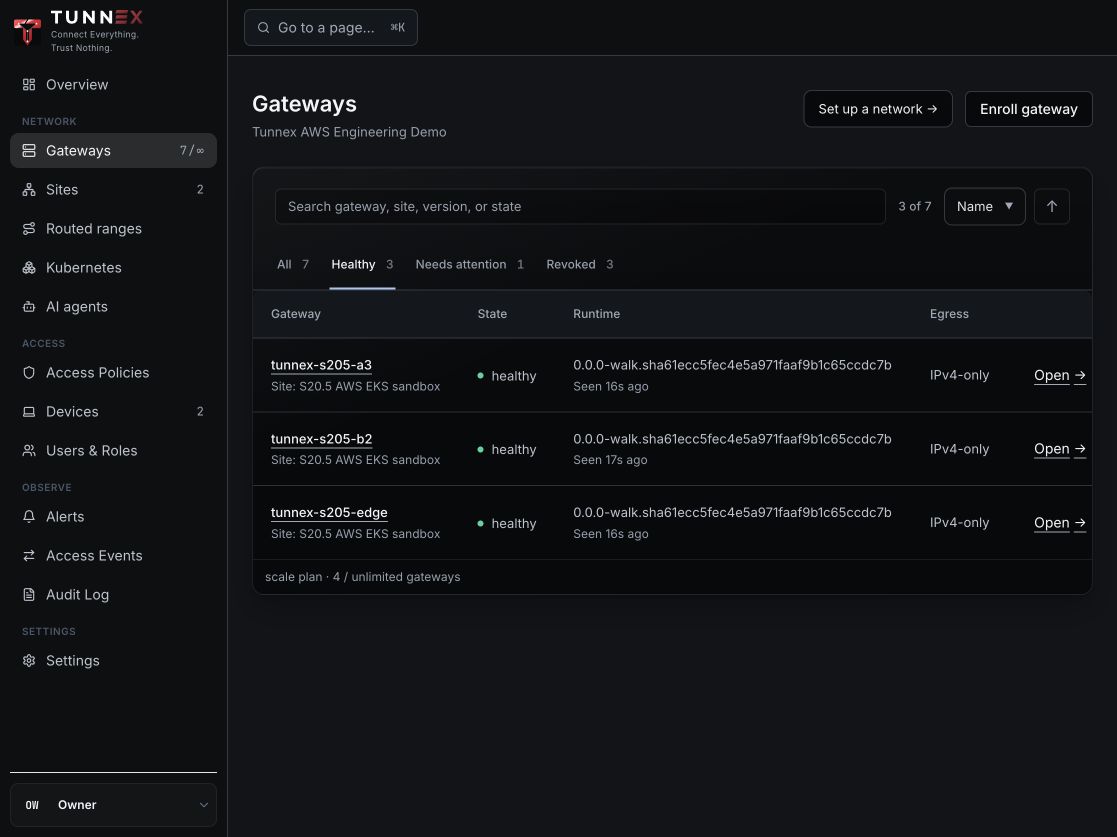
Task: Click Open for tunnex-s205-a3 row
Action: (x=1059, y=375)
